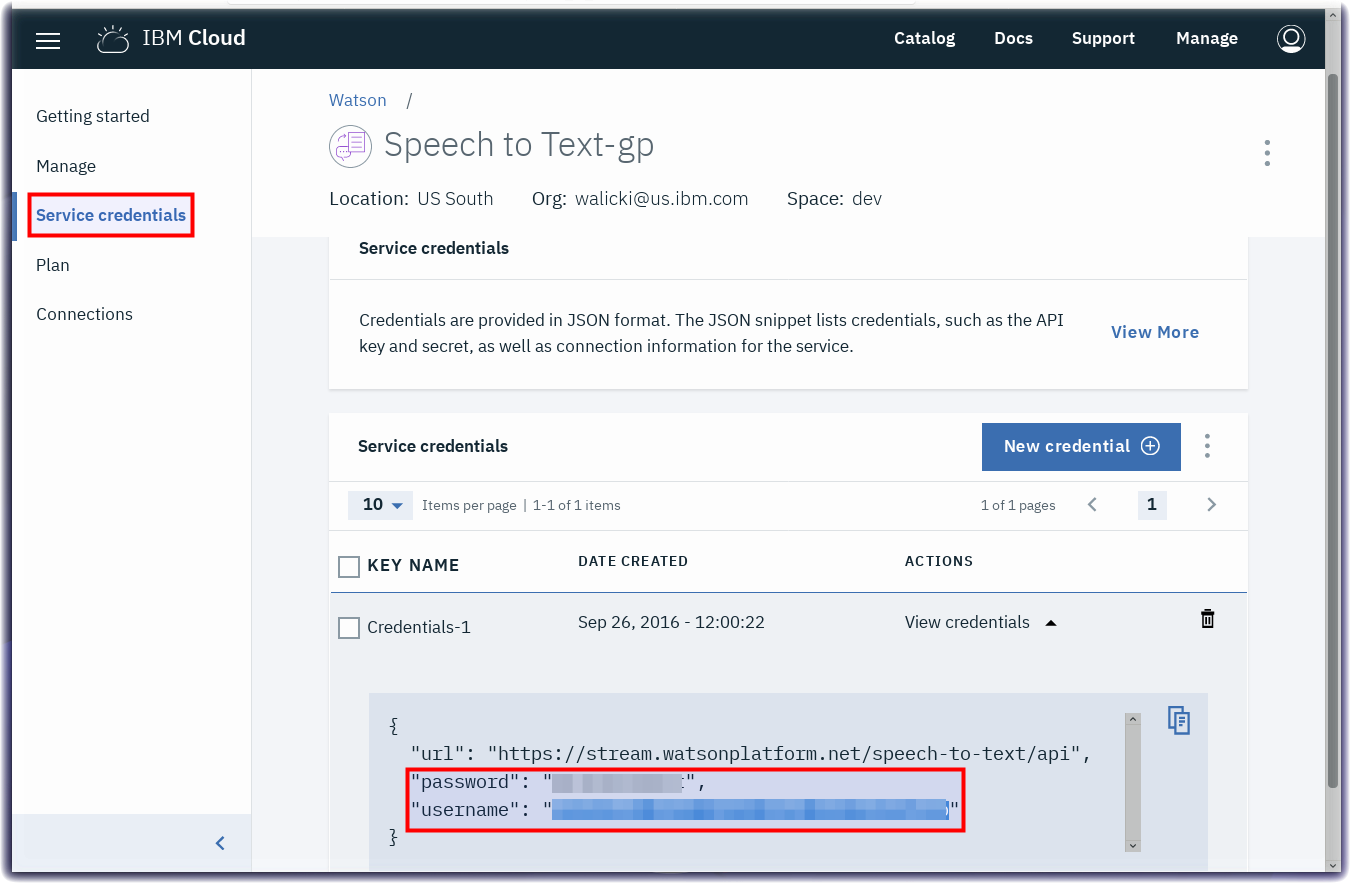Click the browser page vertical scrollbar
The width and height of the screenshot is (1350, 883).
[x=1332, y=430]
